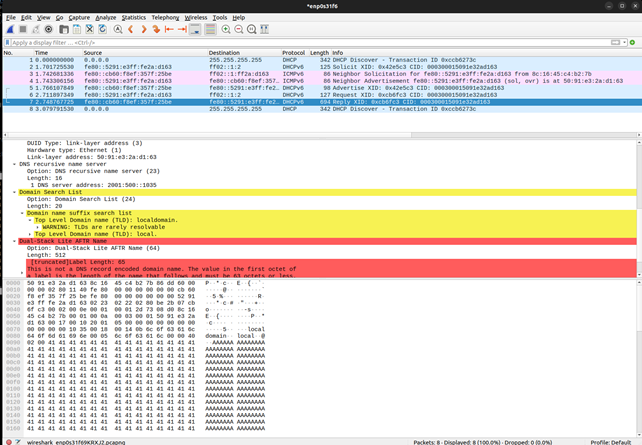Close this capture file
Screen dimensions: 642x445
[90, 29]
